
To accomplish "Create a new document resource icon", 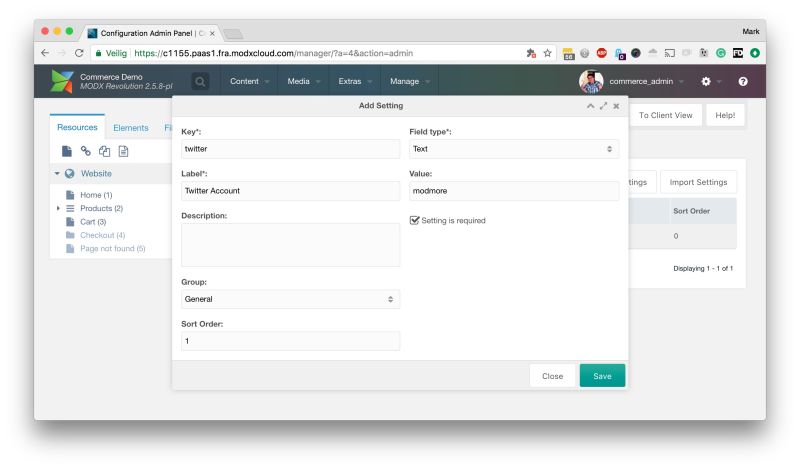I will click(x=67, y=151).
